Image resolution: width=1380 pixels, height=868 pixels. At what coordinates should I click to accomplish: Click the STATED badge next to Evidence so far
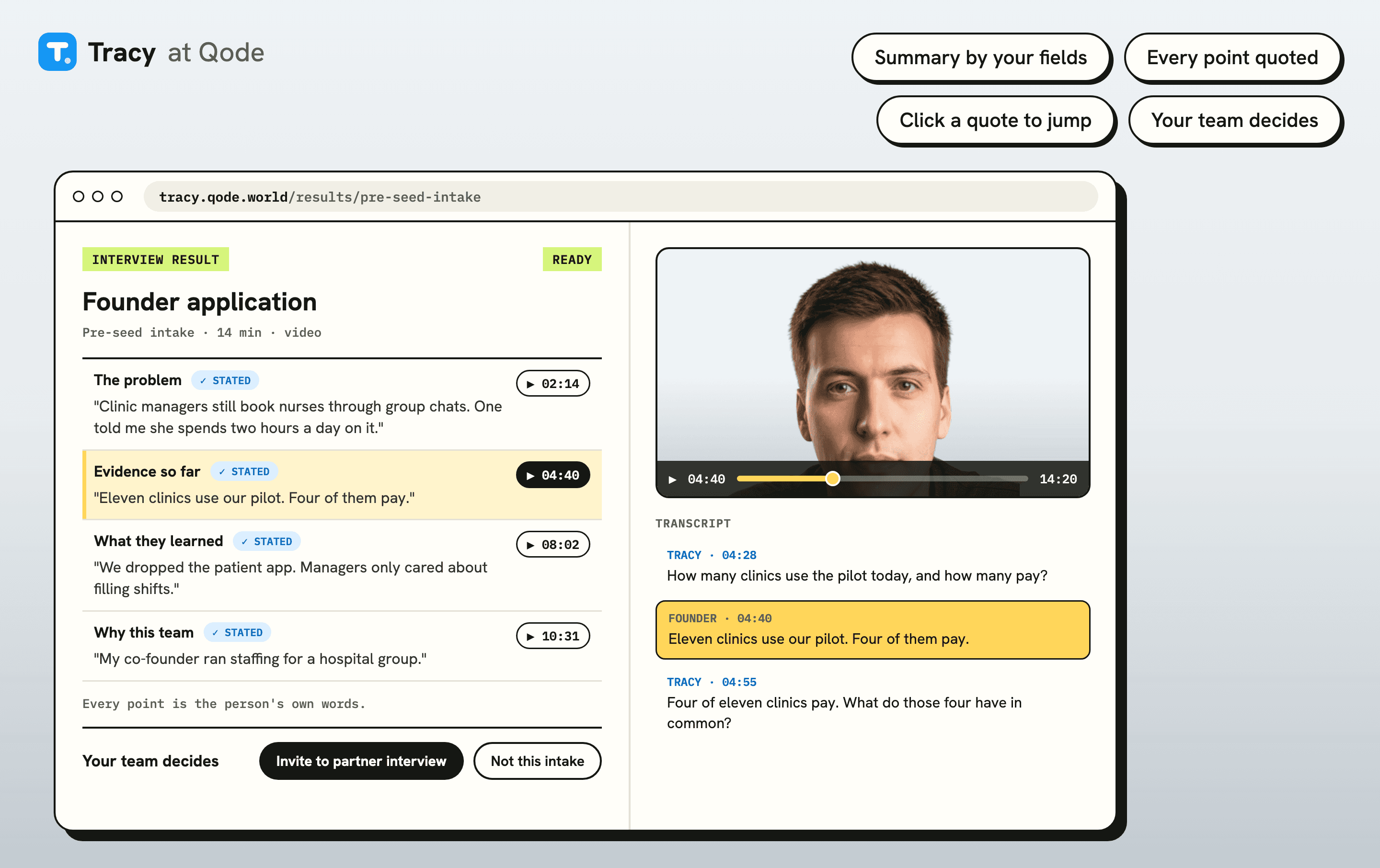tap(244, 471)
